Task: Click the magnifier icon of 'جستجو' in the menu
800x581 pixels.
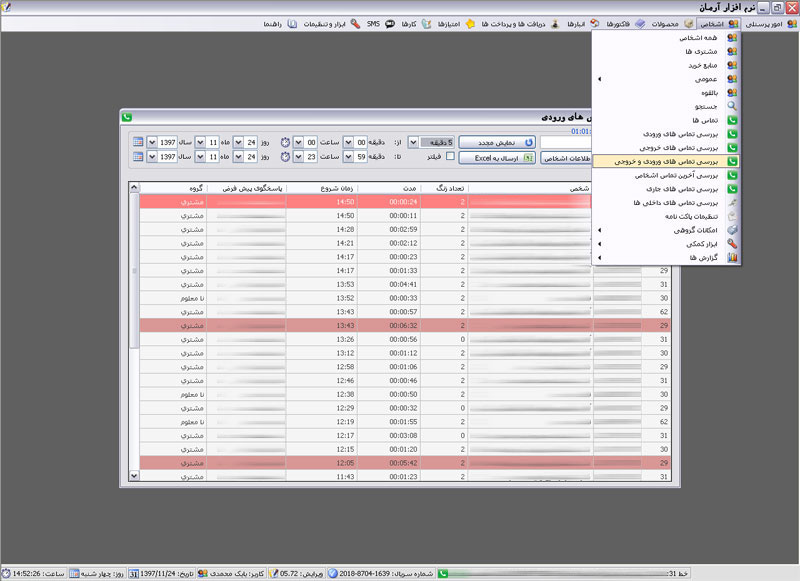Action: (732, 106)
